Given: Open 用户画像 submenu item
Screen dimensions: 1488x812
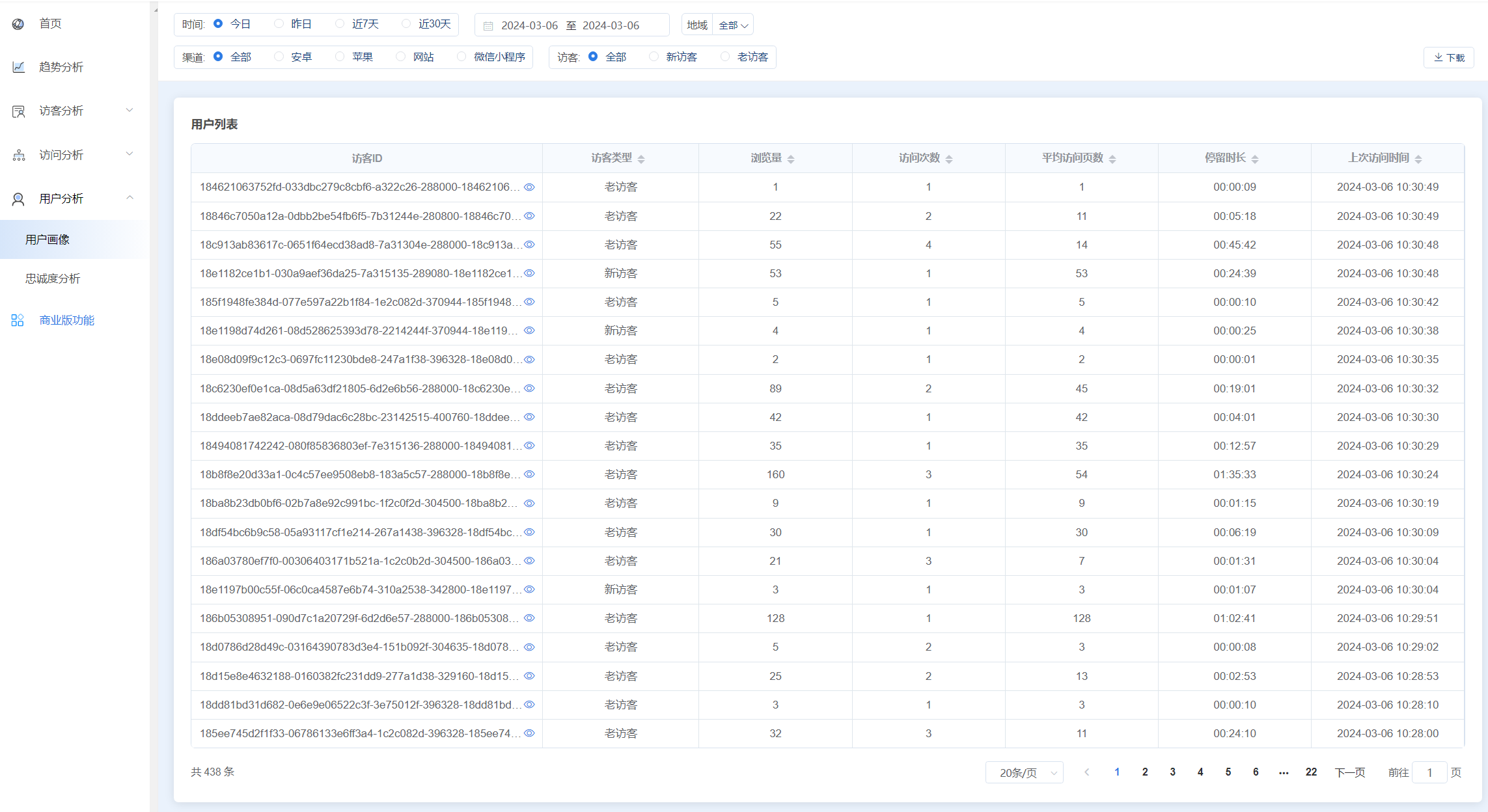Looking at the screenshot, I should pyautogui.click(x=48, y=239).
